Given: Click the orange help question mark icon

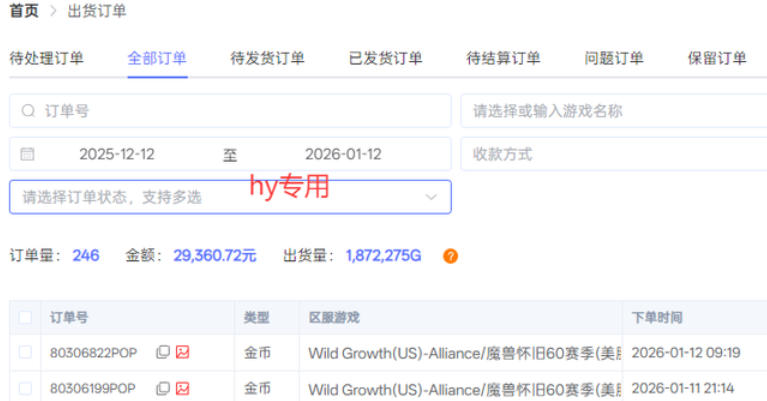Looking at the screenshot, I should pyautogui.click(x=451, y=256).
